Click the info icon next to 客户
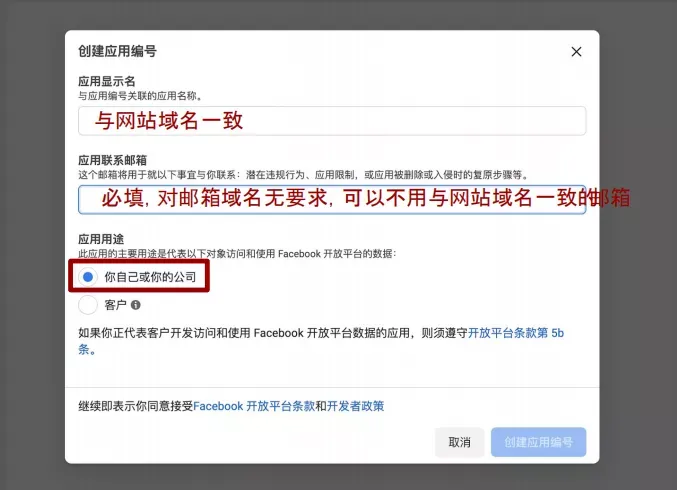This screenshot has width=677, height=490. 136,305
